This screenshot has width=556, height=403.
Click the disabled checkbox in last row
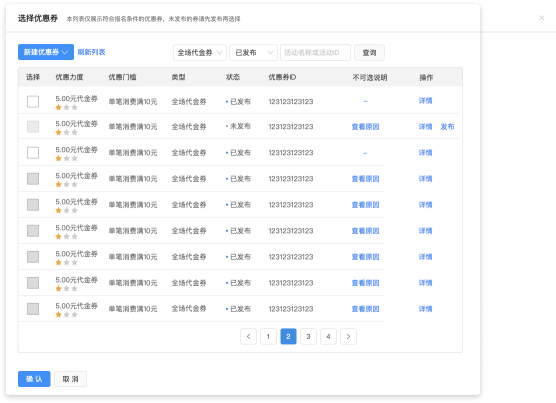(33, 309)
